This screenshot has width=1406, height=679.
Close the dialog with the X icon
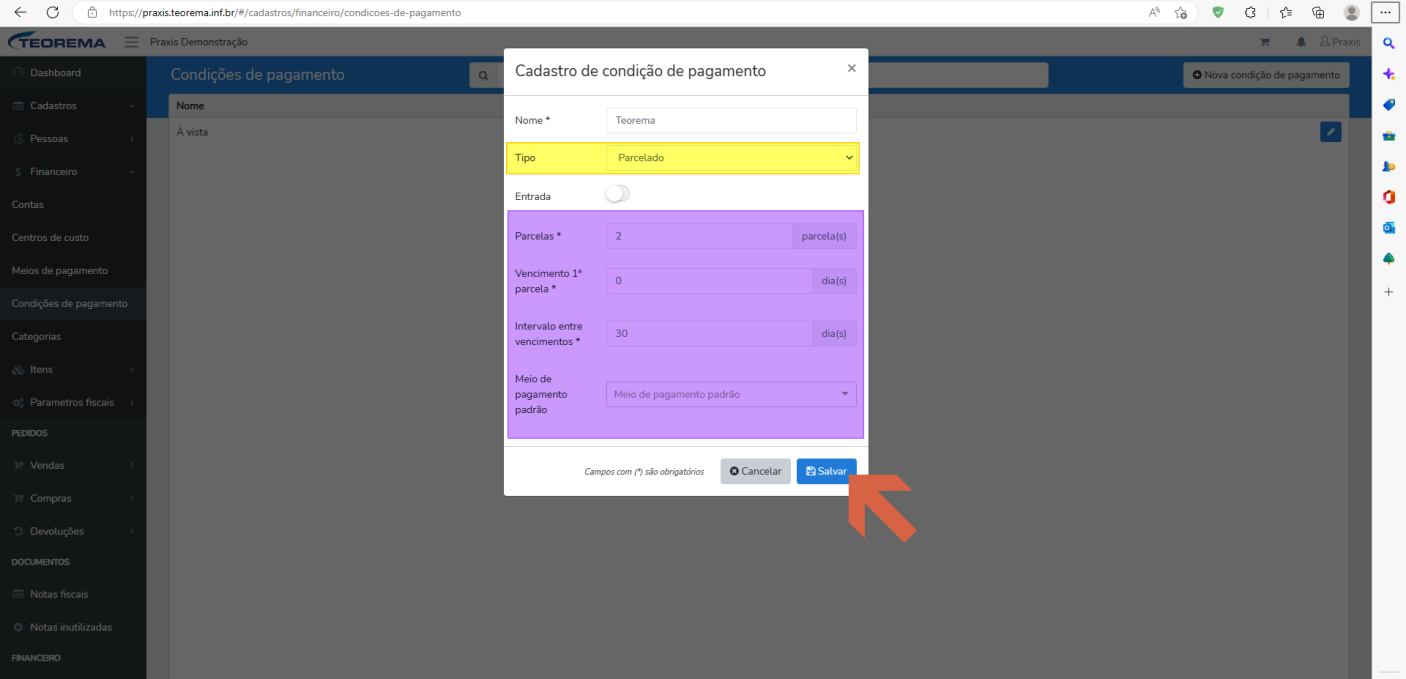852,69
